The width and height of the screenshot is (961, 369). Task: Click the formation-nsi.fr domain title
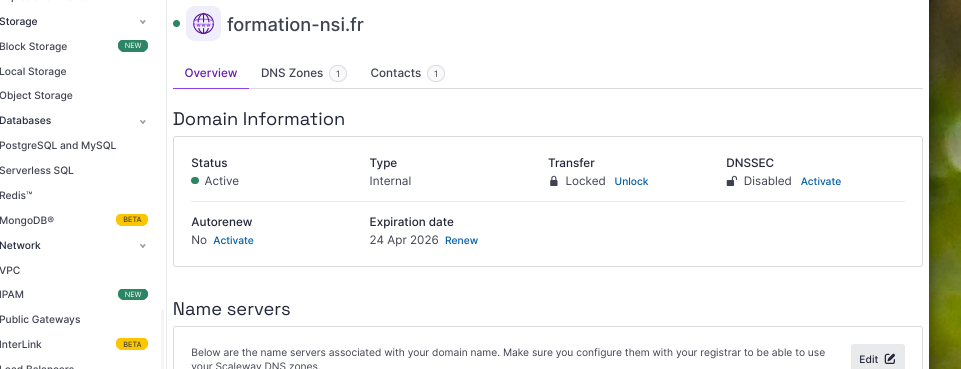tap(295, 25)
